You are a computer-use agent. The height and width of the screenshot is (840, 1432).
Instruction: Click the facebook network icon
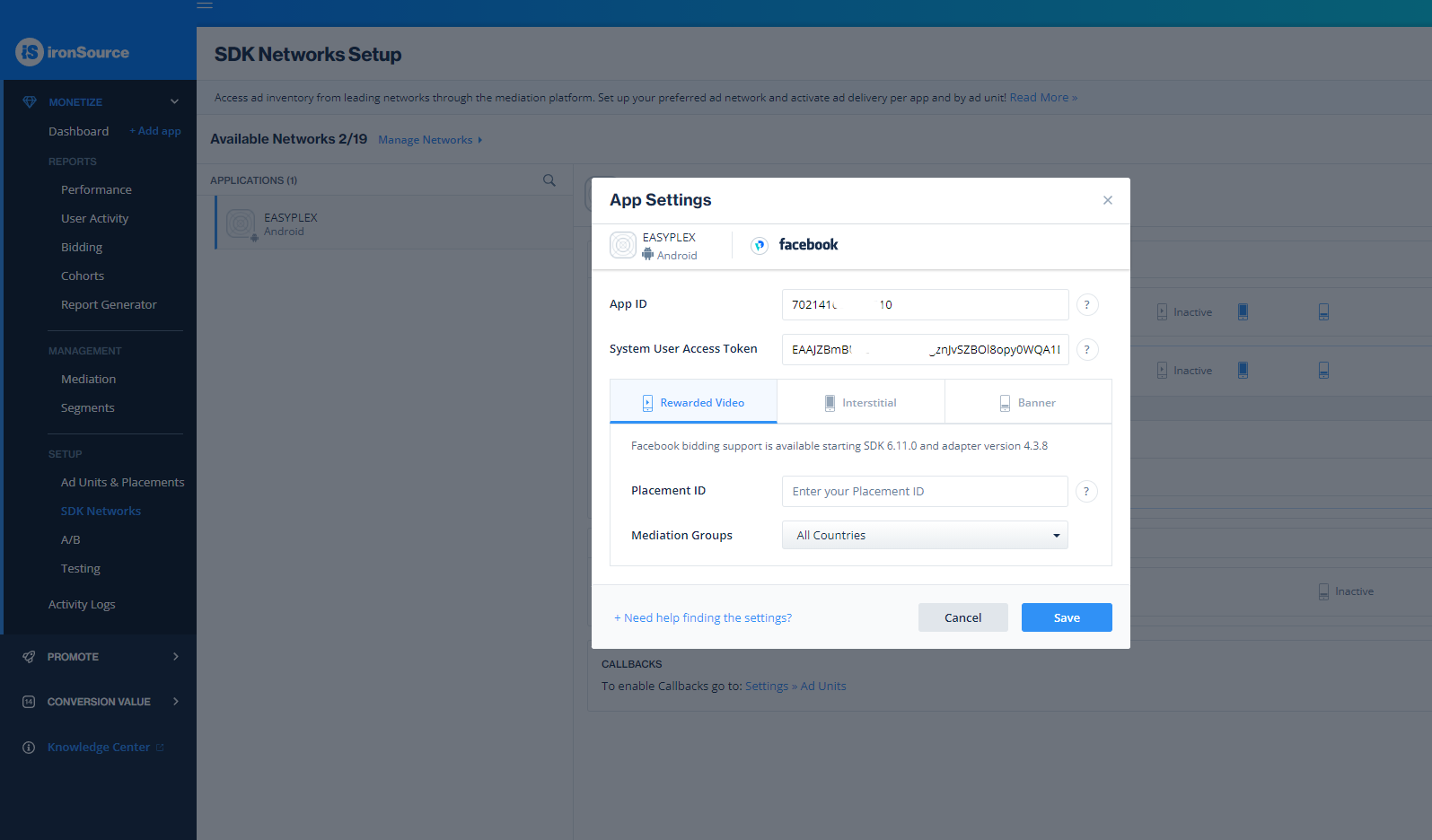tap(760, 245)
